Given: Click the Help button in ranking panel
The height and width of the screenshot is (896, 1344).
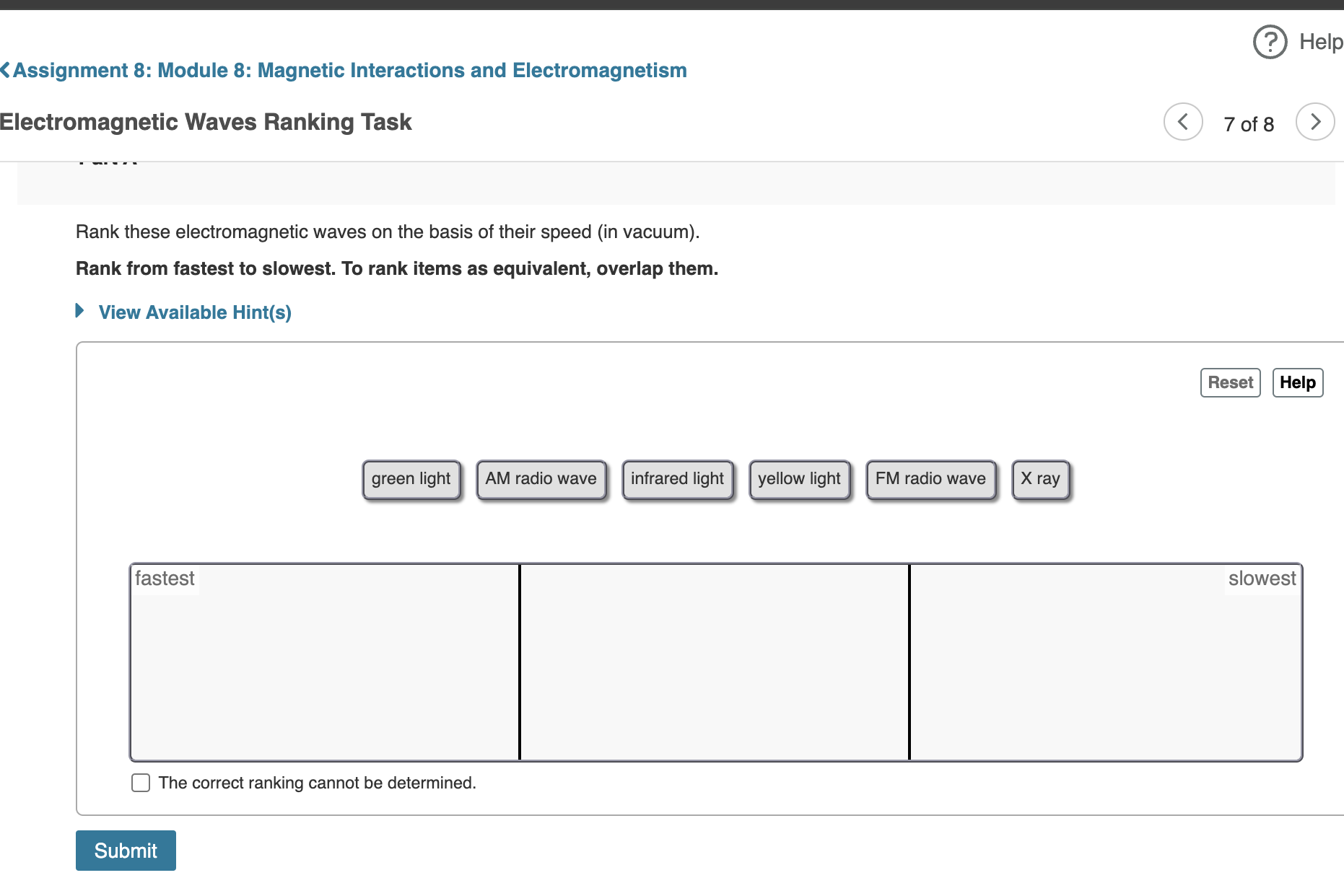Looking at the screenshot, I should (1297, 382).
